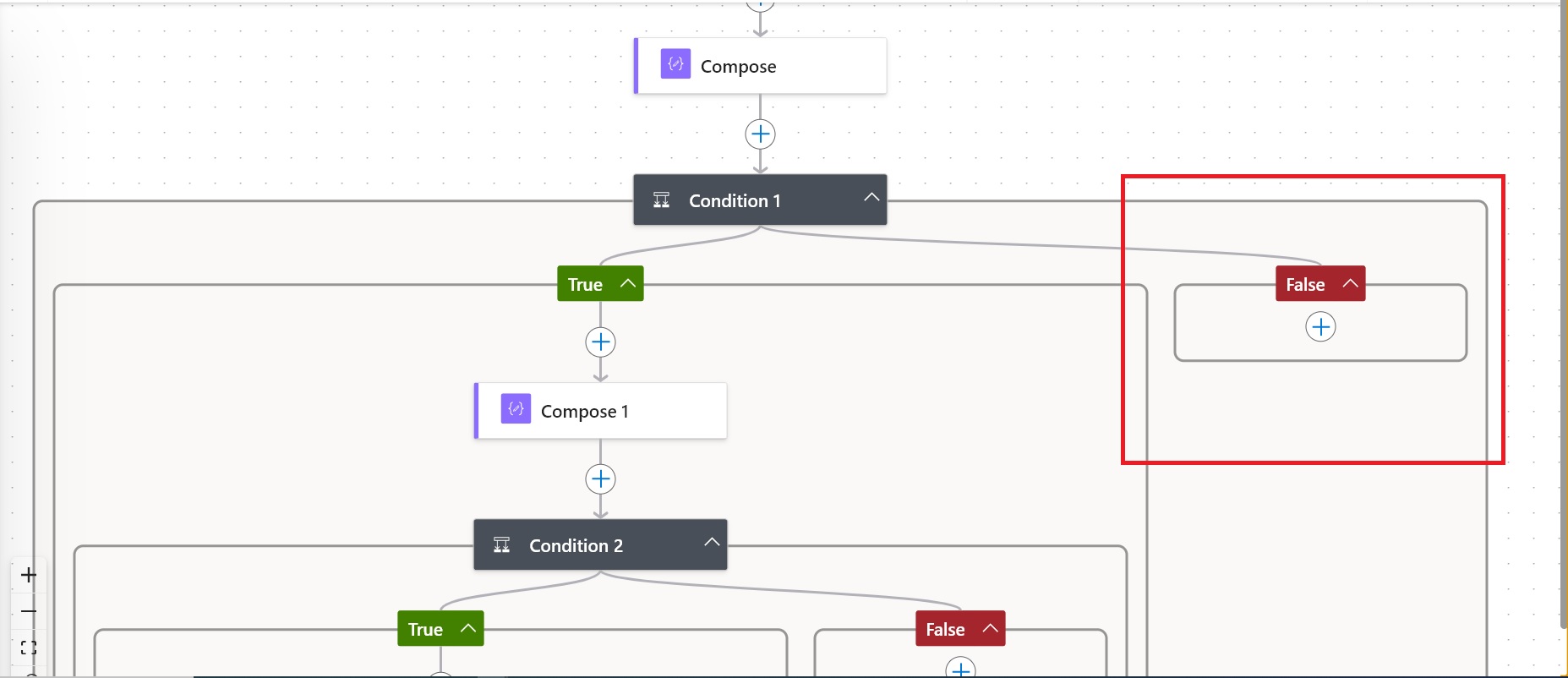Click the Compose action icon
Screen dimensions: 1568x678
pos(675,64)
